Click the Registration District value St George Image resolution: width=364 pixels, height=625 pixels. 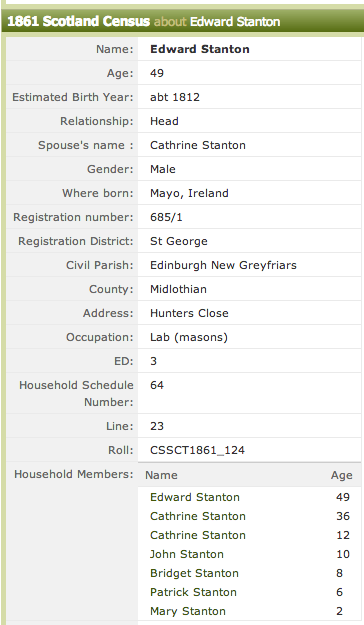[179, 241]
